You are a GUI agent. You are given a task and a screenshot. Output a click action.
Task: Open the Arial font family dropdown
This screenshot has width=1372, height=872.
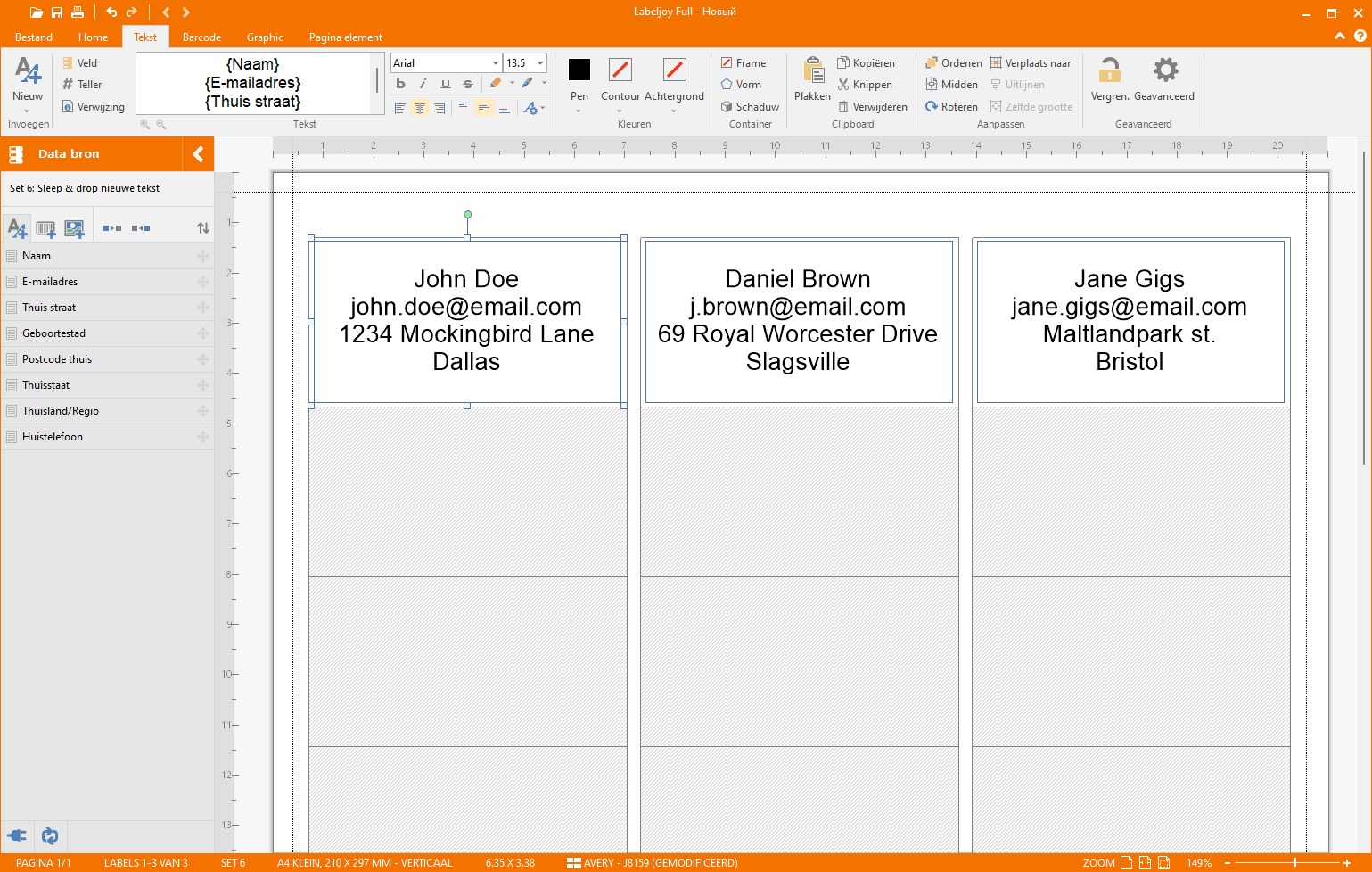click(x=496, y=63)
